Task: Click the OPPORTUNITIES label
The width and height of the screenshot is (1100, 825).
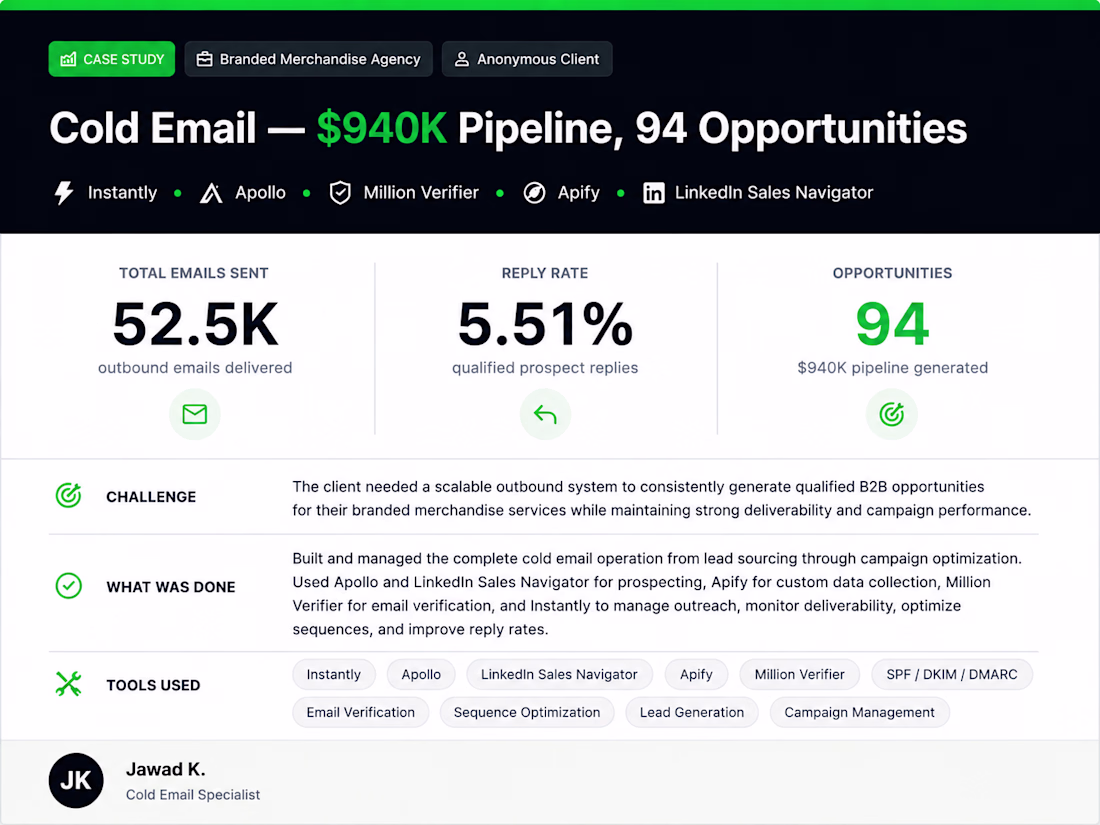Action: (x=892, y=273)
